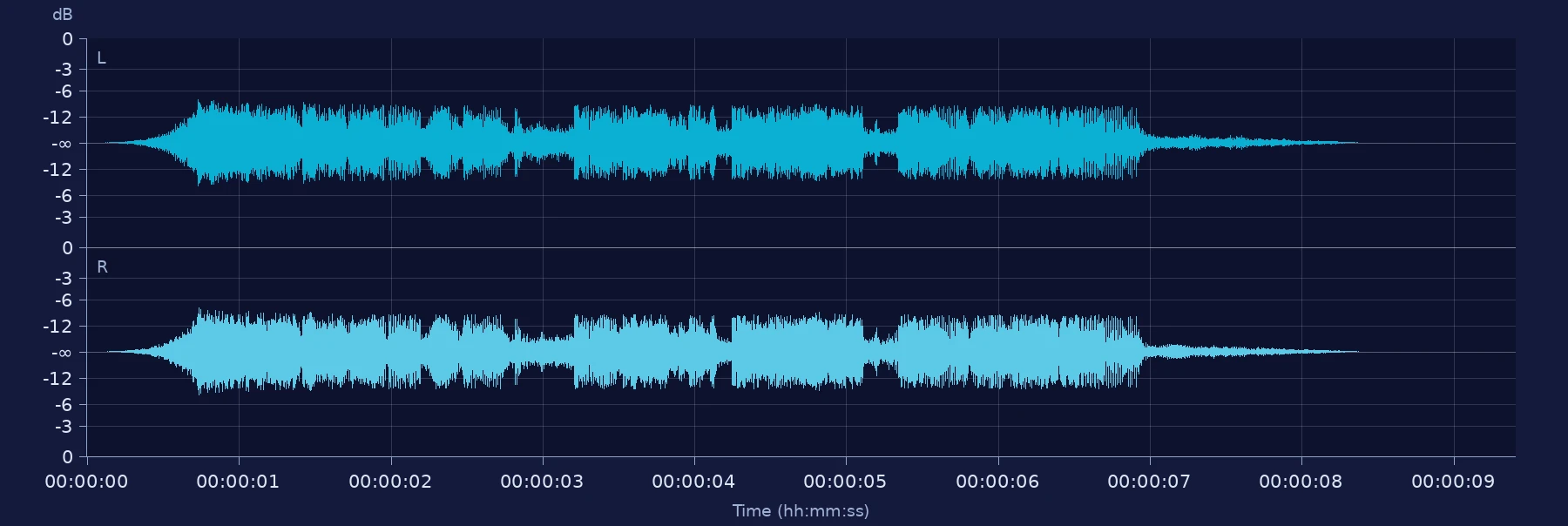This screenshot has width=1568, height=526.
Task: Click the right channel waveform body
Action: (x=662, y=352)
